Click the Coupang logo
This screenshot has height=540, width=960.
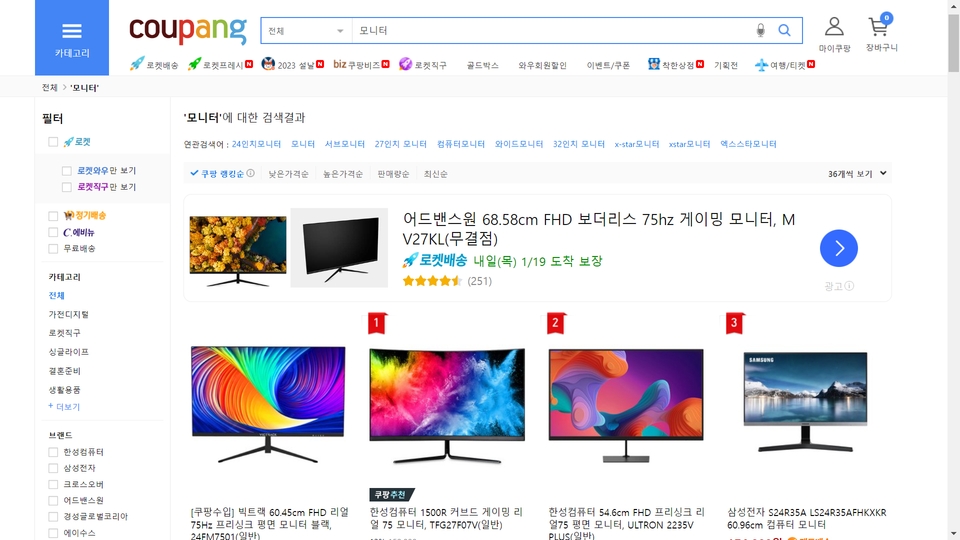pyautogui.click(x=188, y=29)
